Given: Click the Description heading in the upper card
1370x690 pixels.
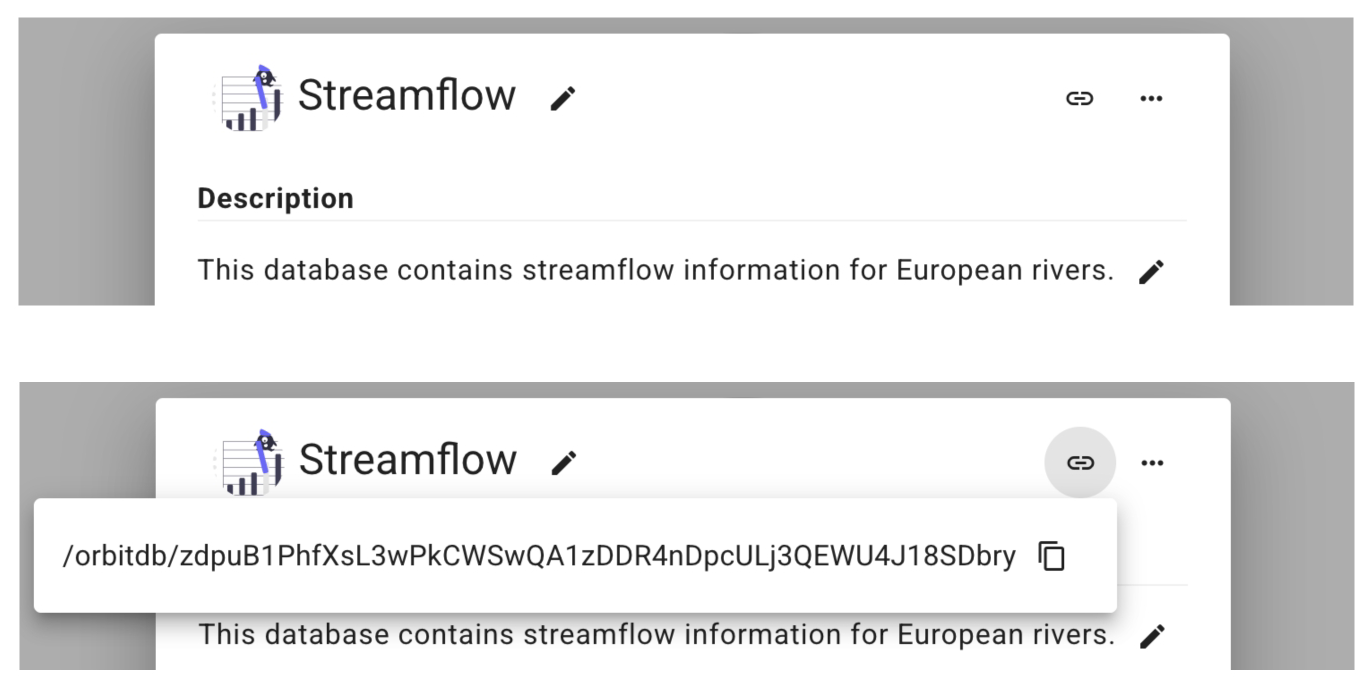Looking at the screenshot, I should click(275, 199).
